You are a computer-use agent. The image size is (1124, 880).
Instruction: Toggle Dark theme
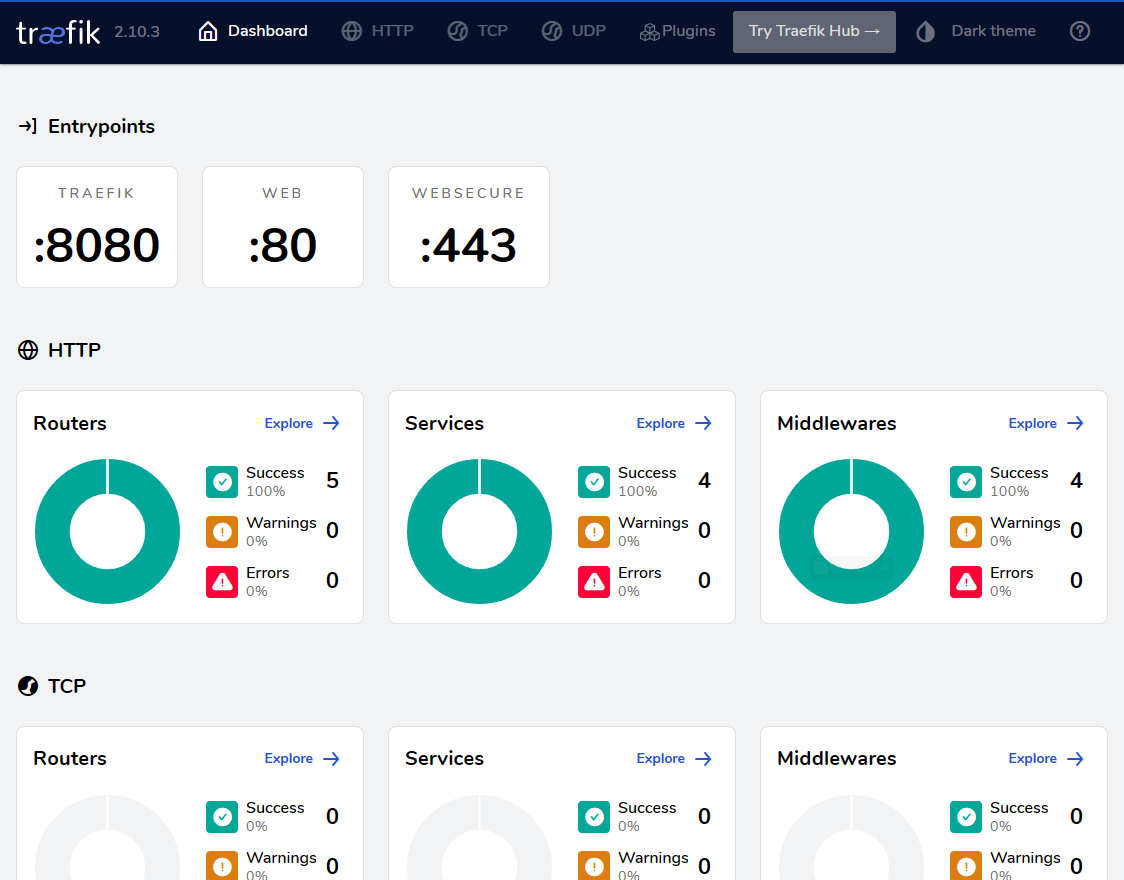coord(976,31)
